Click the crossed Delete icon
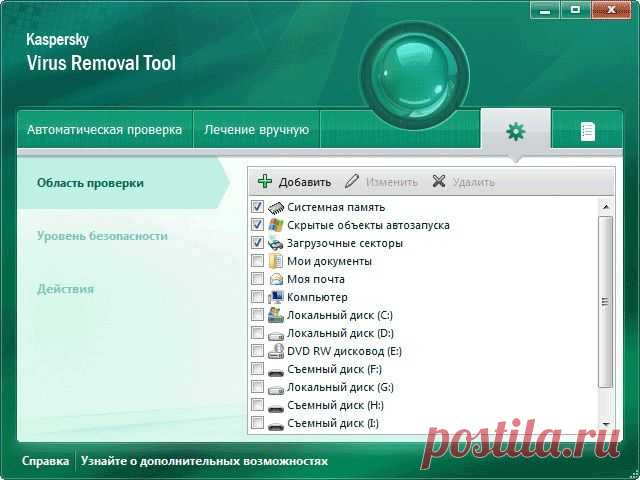Screen dimensions: 640x480 point(438,181)
